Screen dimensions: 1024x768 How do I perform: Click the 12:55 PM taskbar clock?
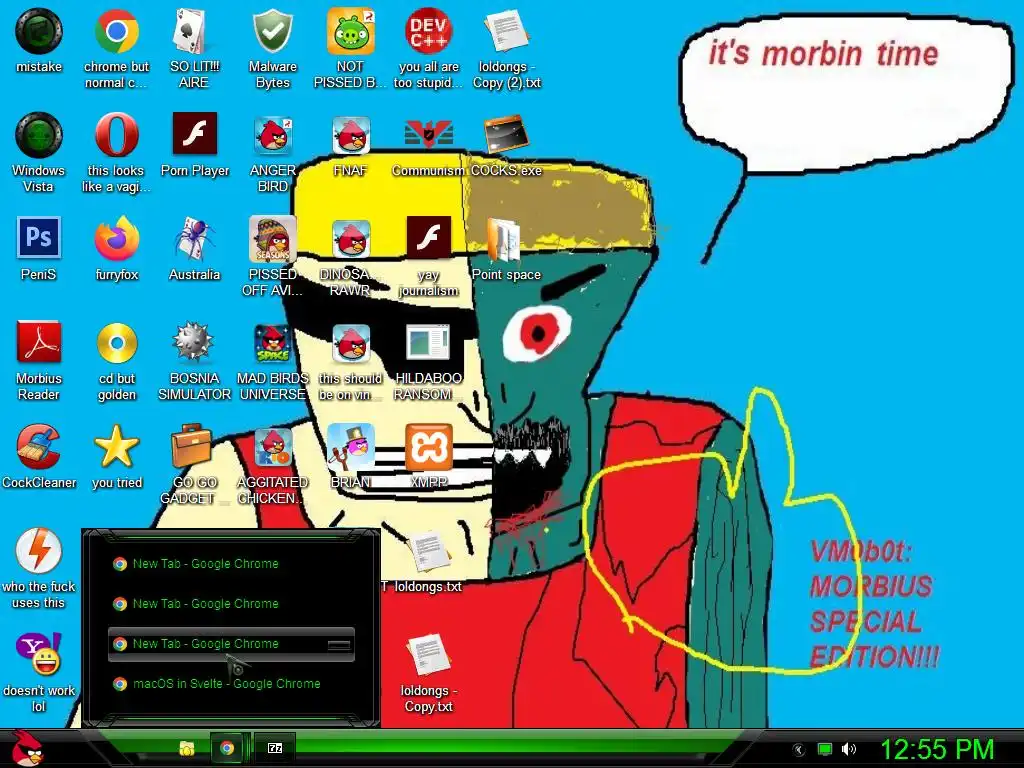click(x=937, y=749)
